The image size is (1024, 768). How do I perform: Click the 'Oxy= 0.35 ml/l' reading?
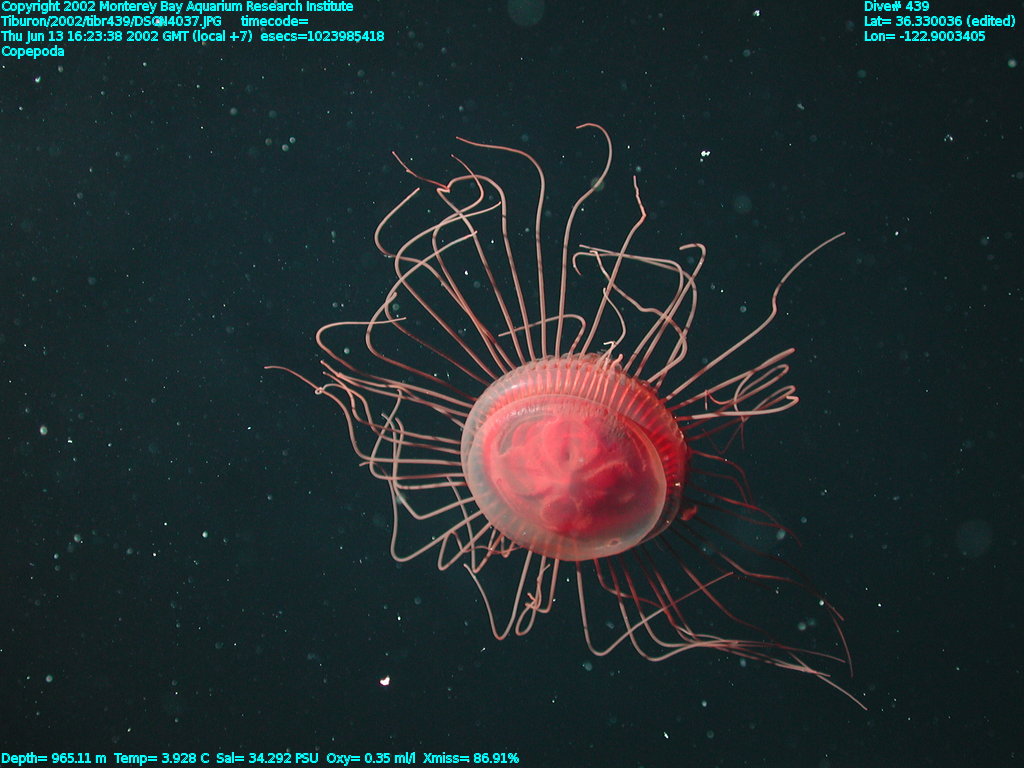coord(370,758)
